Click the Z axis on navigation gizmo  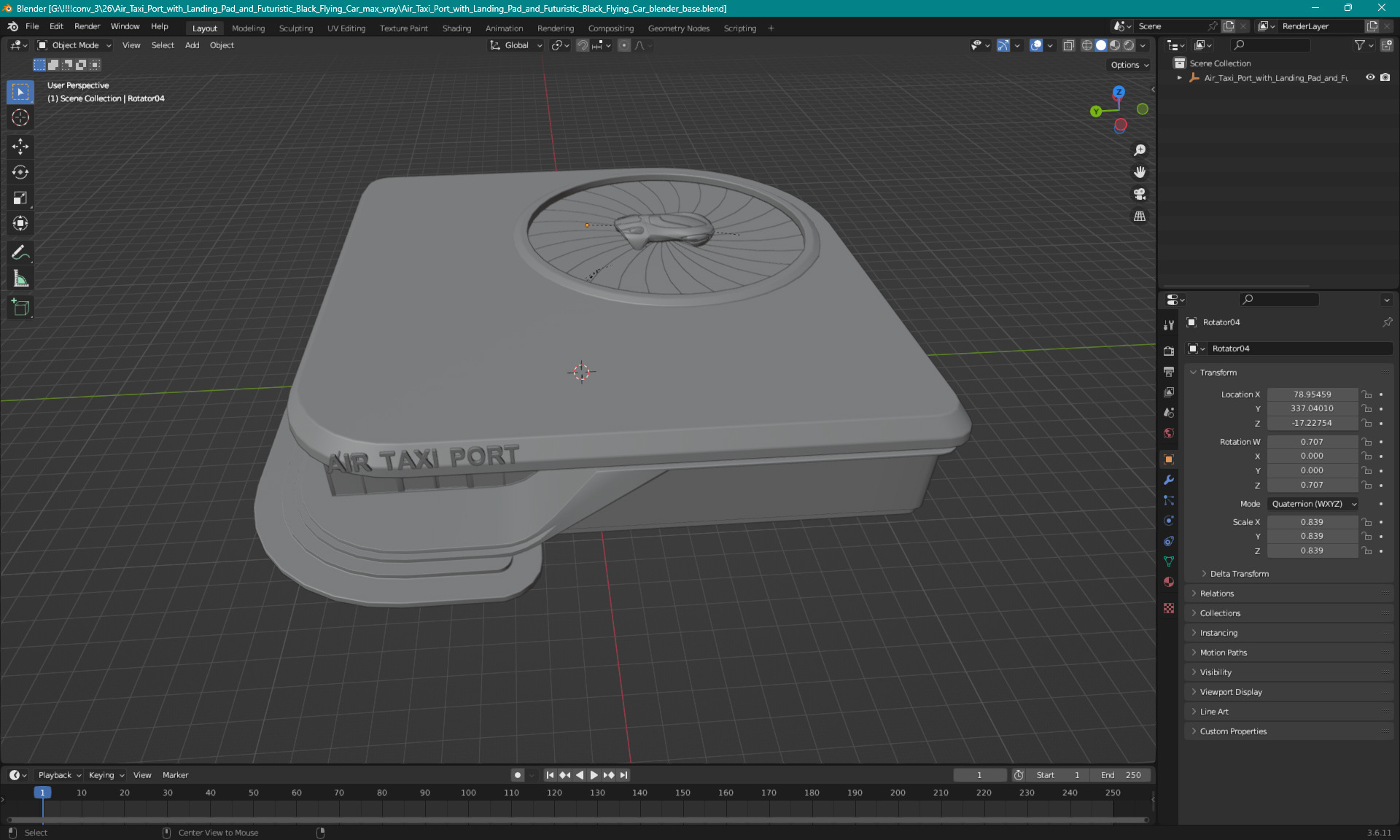click(x=1119, y=92)
